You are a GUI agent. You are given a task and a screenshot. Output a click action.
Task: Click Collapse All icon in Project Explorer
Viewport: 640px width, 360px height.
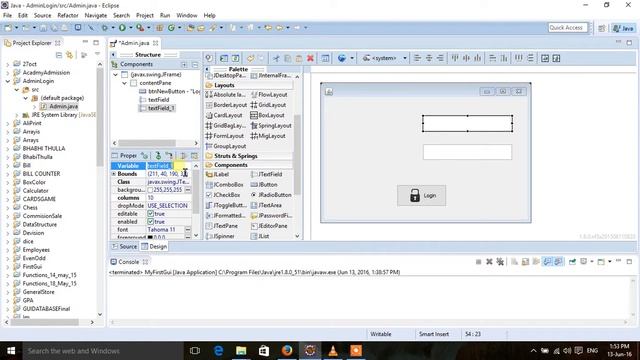pos(59,55)
